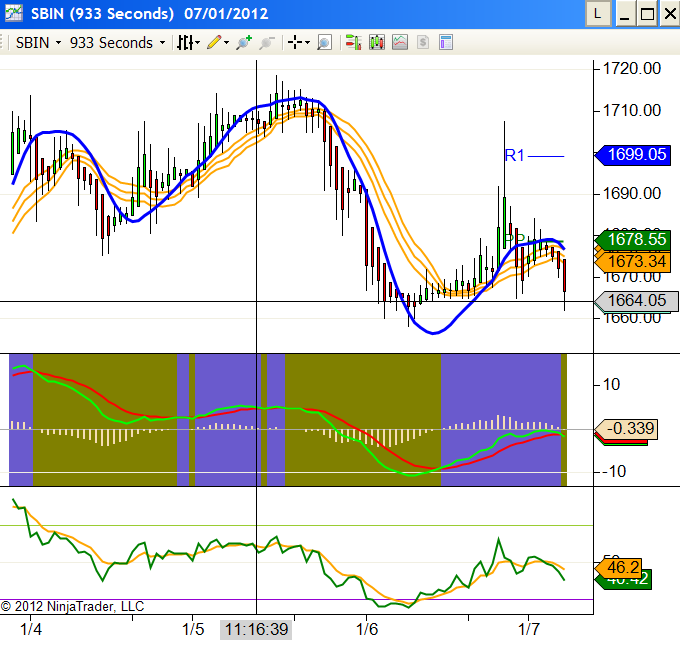Viewport: 680px width, 652px height.
Task: Click the 1/7 date axis label
Action: pyautogui.click(x=529, y=629)
